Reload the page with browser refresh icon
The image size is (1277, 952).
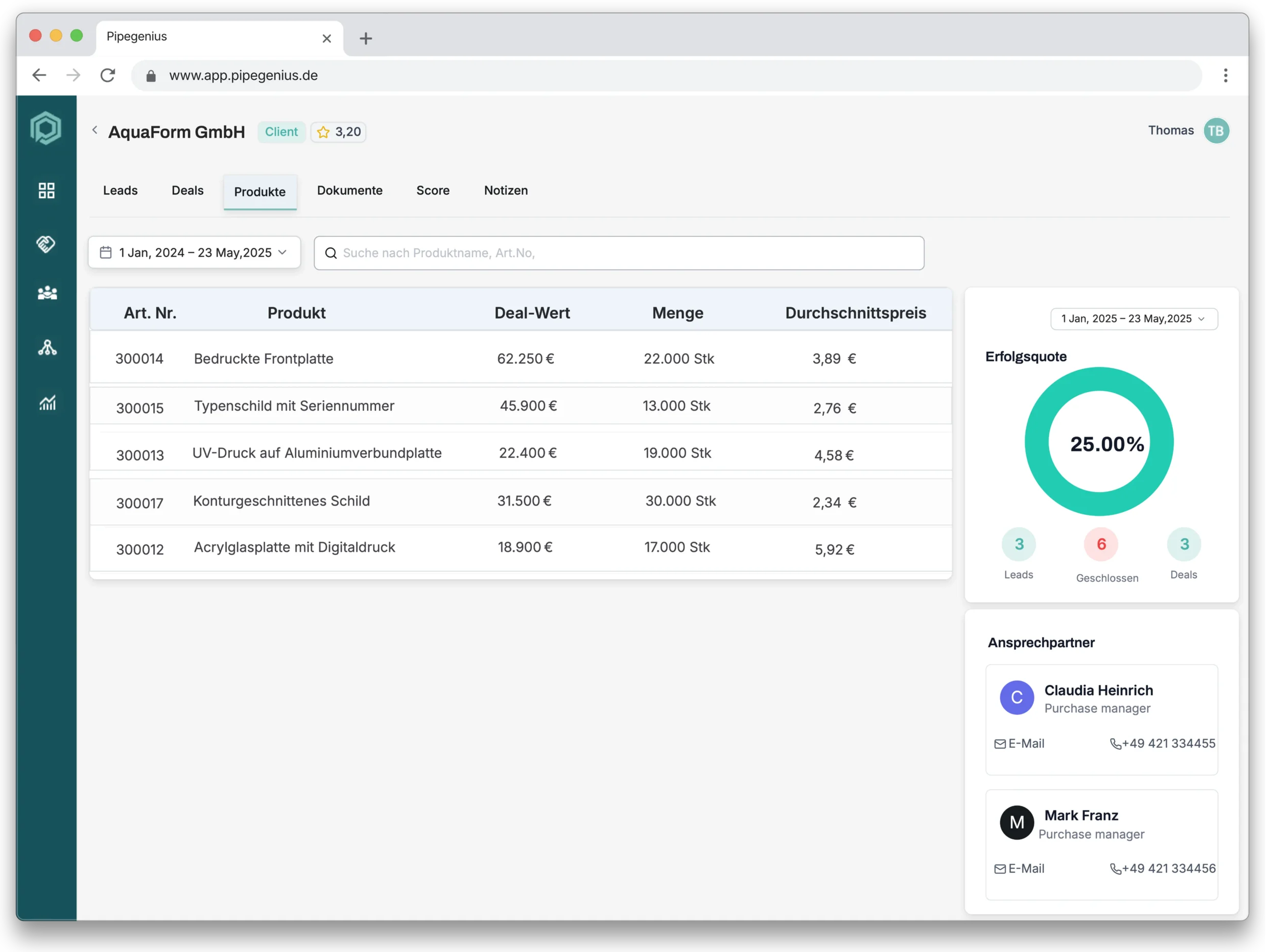point(108,76)
